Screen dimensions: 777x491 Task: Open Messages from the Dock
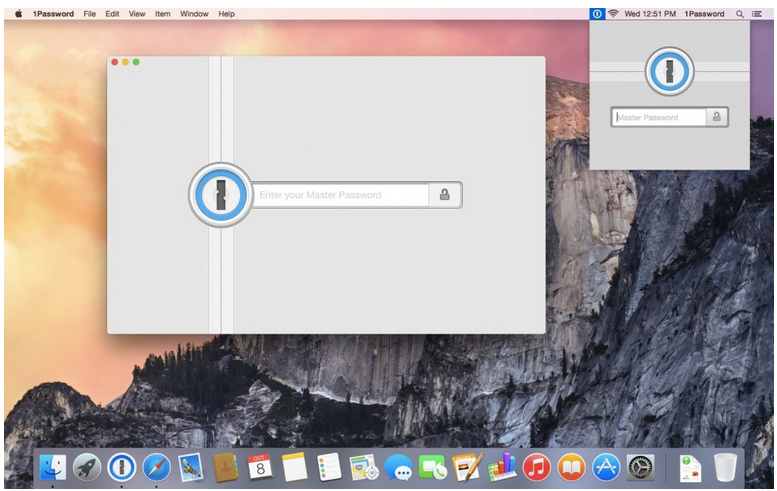398,467
